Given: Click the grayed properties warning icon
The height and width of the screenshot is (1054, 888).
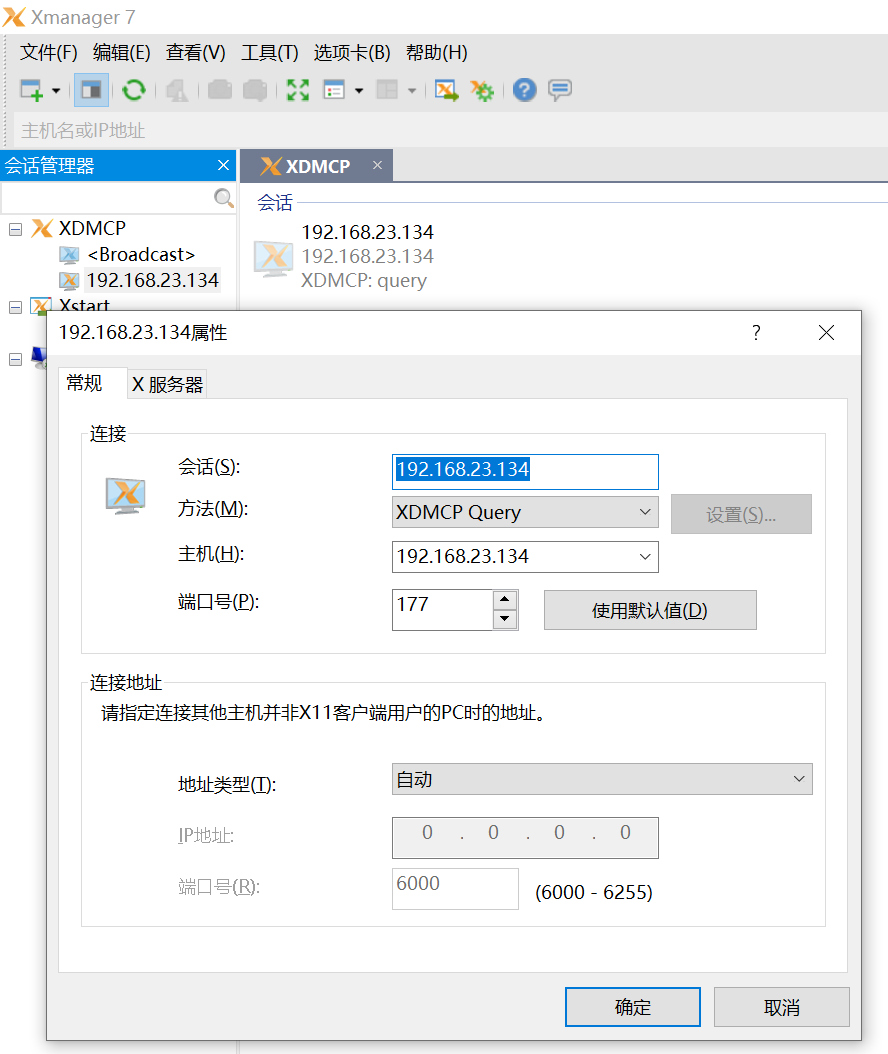Looking at the screenshot, I should coord(177,90).
